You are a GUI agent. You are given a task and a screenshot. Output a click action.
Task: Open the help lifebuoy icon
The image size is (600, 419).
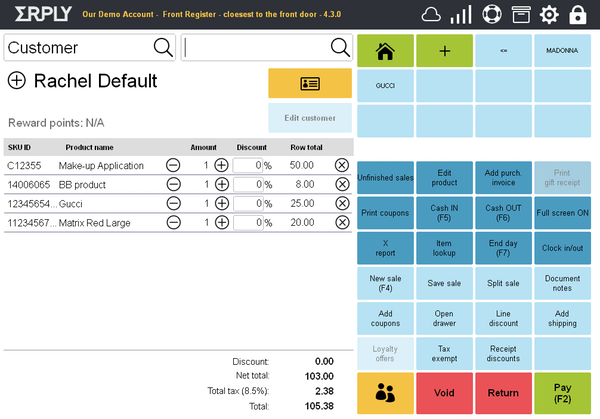490,15
